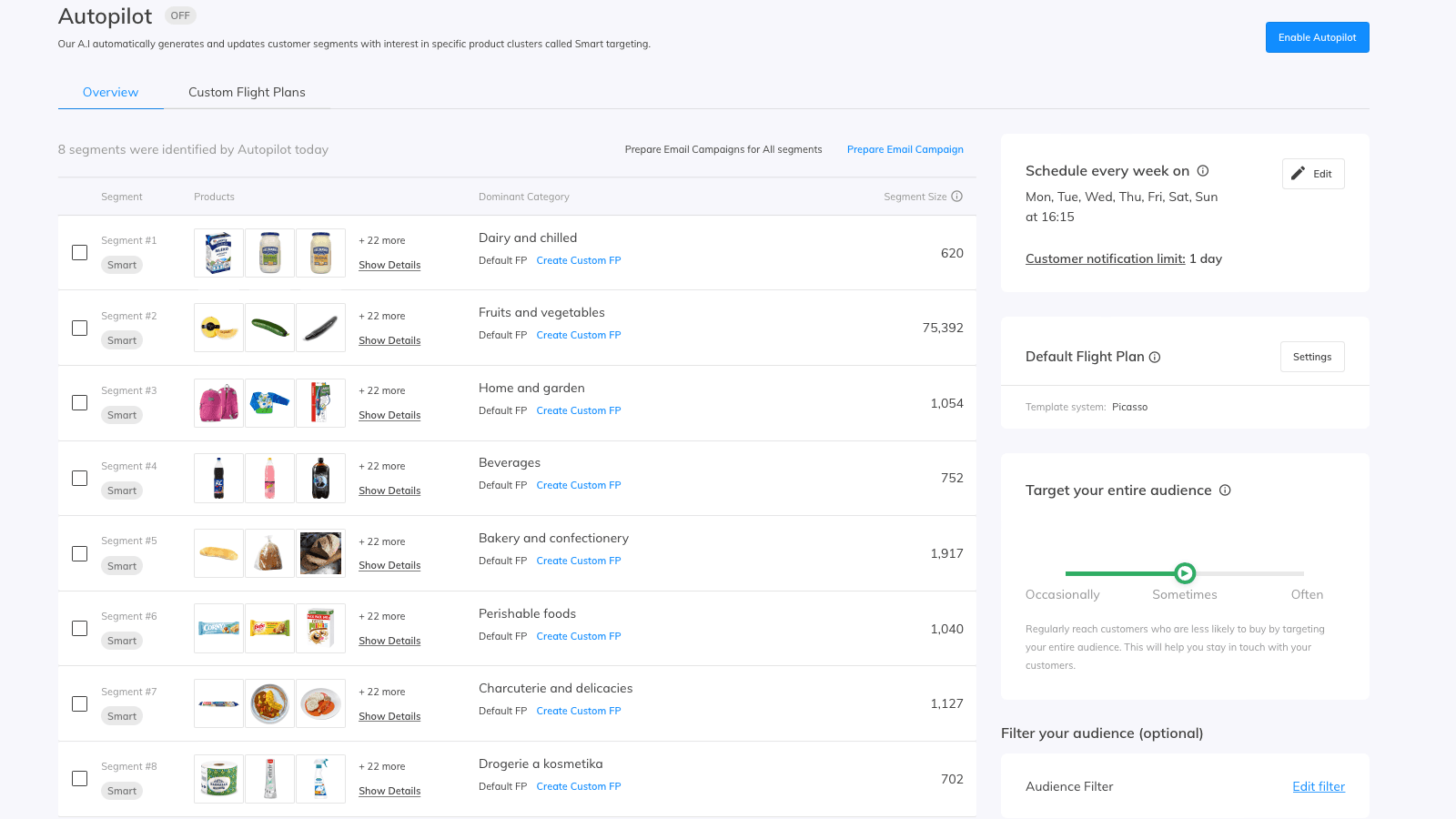Open the Edit pencil in Schedule panel
The height and width of the screenshot is (819, 1456).
point(1313,173)
